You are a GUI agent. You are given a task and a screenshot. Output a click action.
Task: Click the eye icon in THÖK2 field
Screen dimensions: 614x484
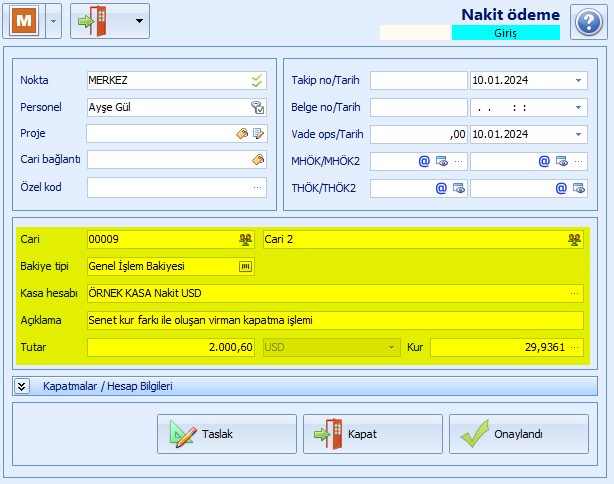click(x=579, y=188)
